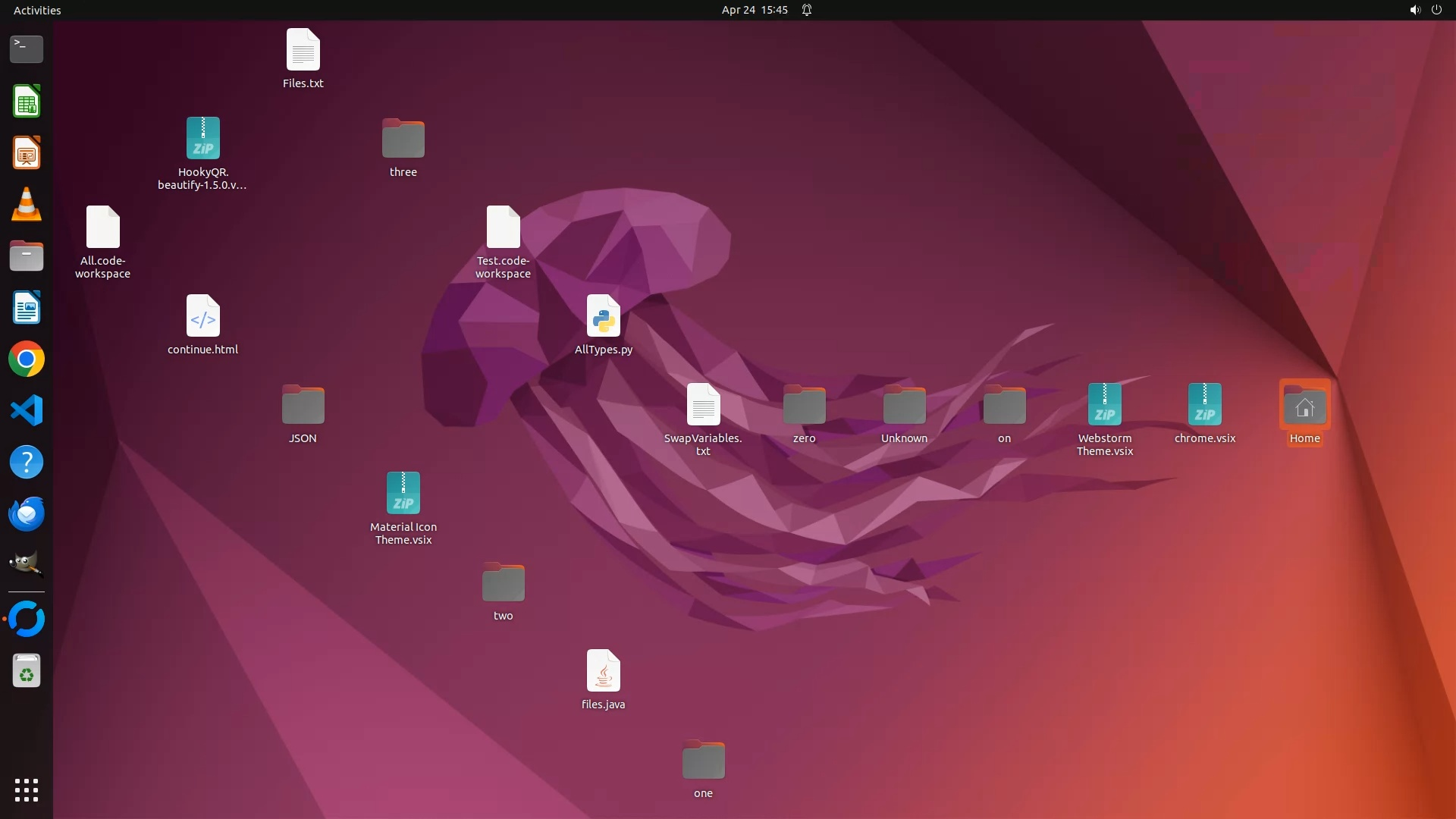Launch VLC media player from dock
Screen dimensions: 1456x819
click(x=27, y=205)
